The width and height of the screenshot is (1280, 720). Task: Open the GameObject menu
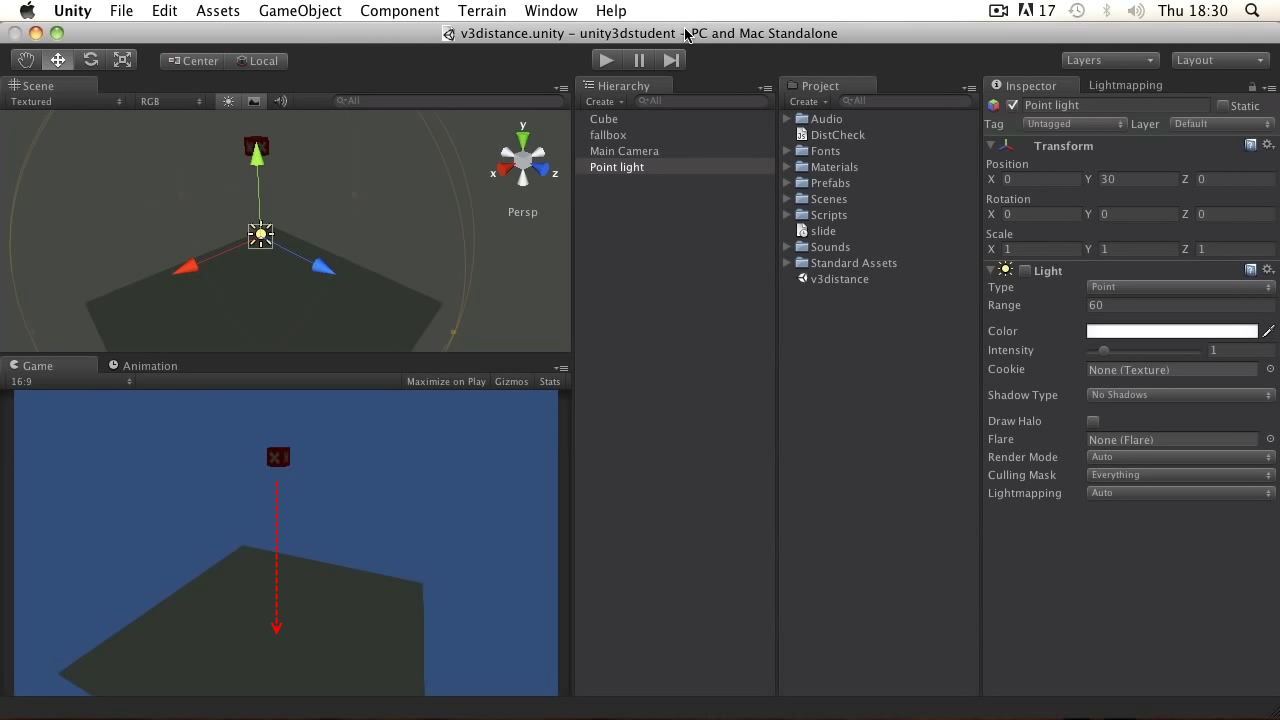click(x=300, y=11)
